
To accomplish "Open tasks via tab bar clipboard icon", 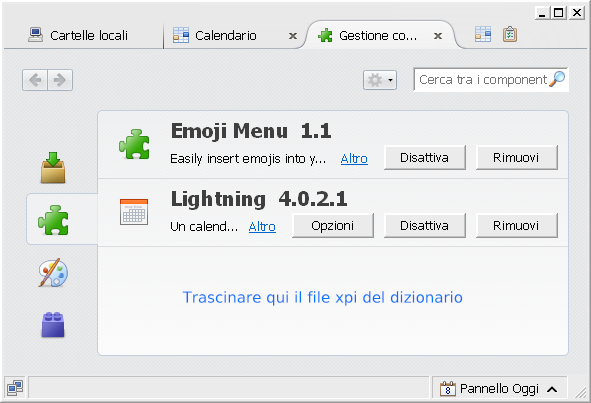I will 510,34.
